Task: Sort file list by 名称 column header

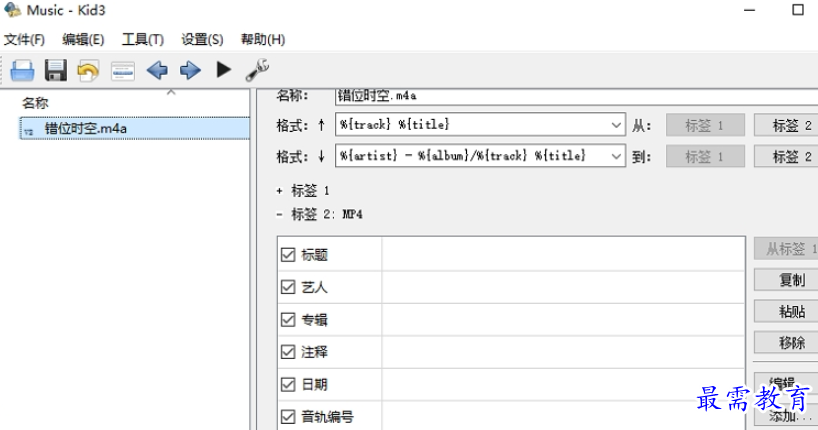Action: 35,103
